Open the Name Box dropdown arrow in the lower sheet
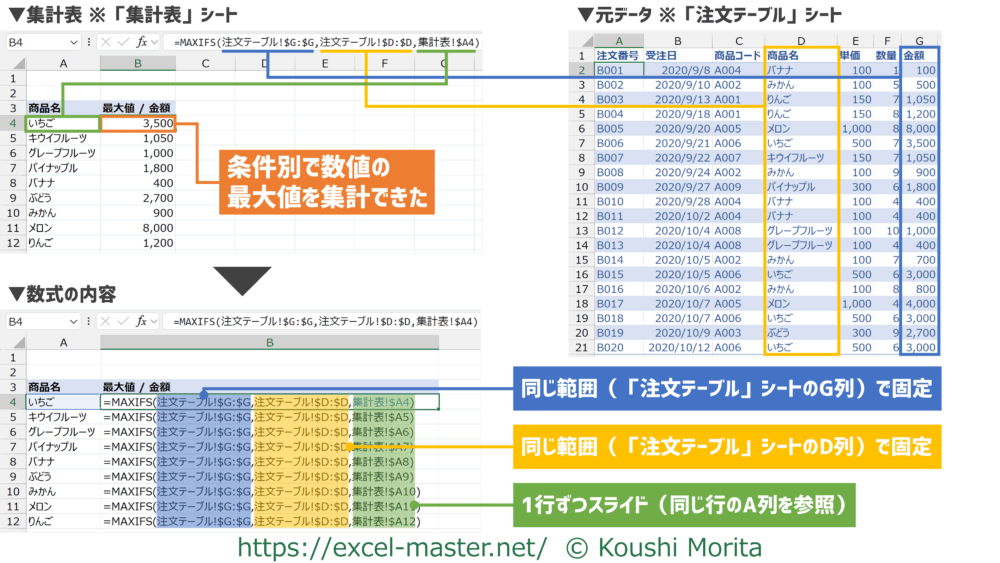The width and height of the screenshot is (1000, 563). pyautogui.click(x=74, y=322)
